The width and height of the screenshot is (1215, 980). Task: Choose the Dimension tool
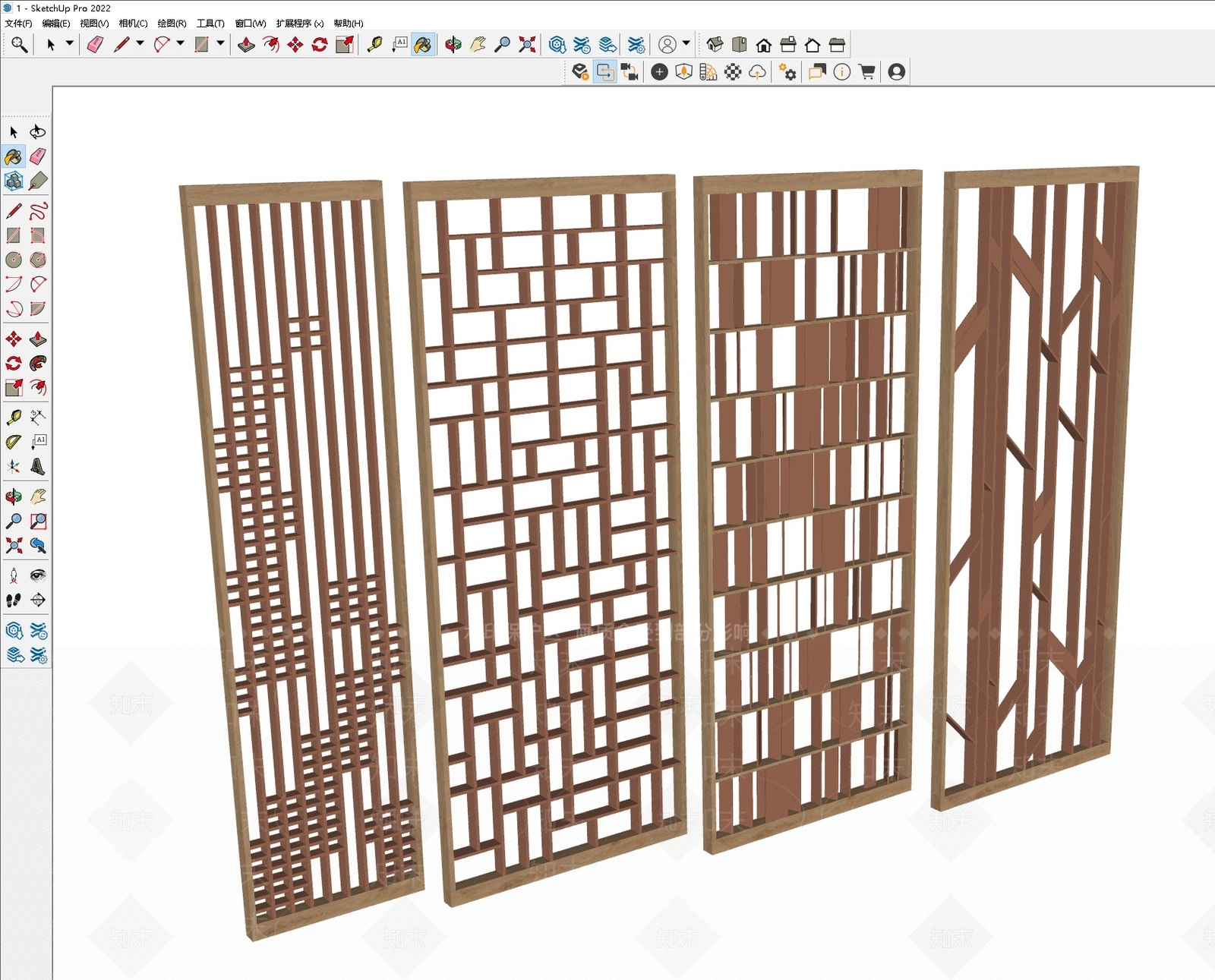(x=37, y=418)
